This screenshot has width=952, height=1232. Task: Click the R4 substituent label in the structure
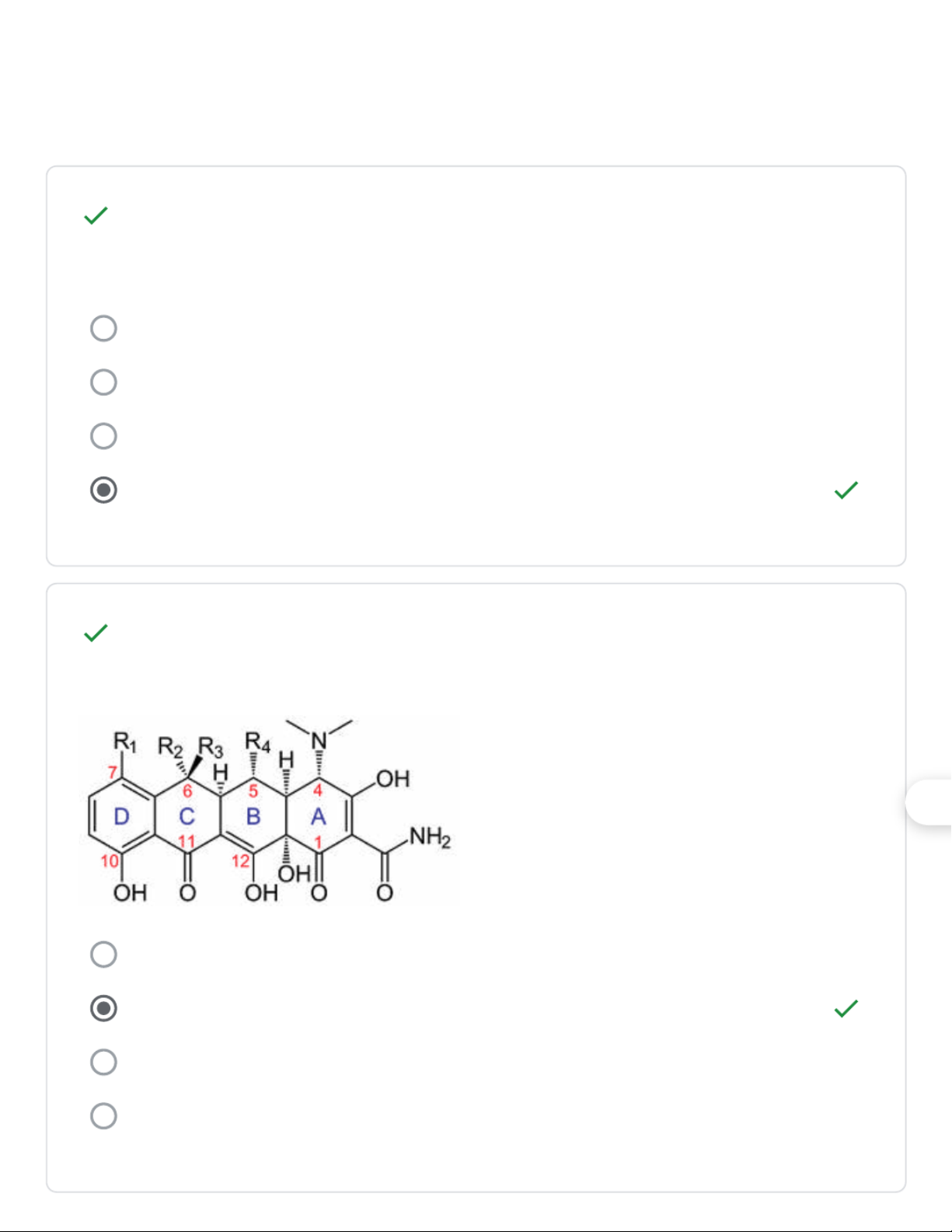257,742
